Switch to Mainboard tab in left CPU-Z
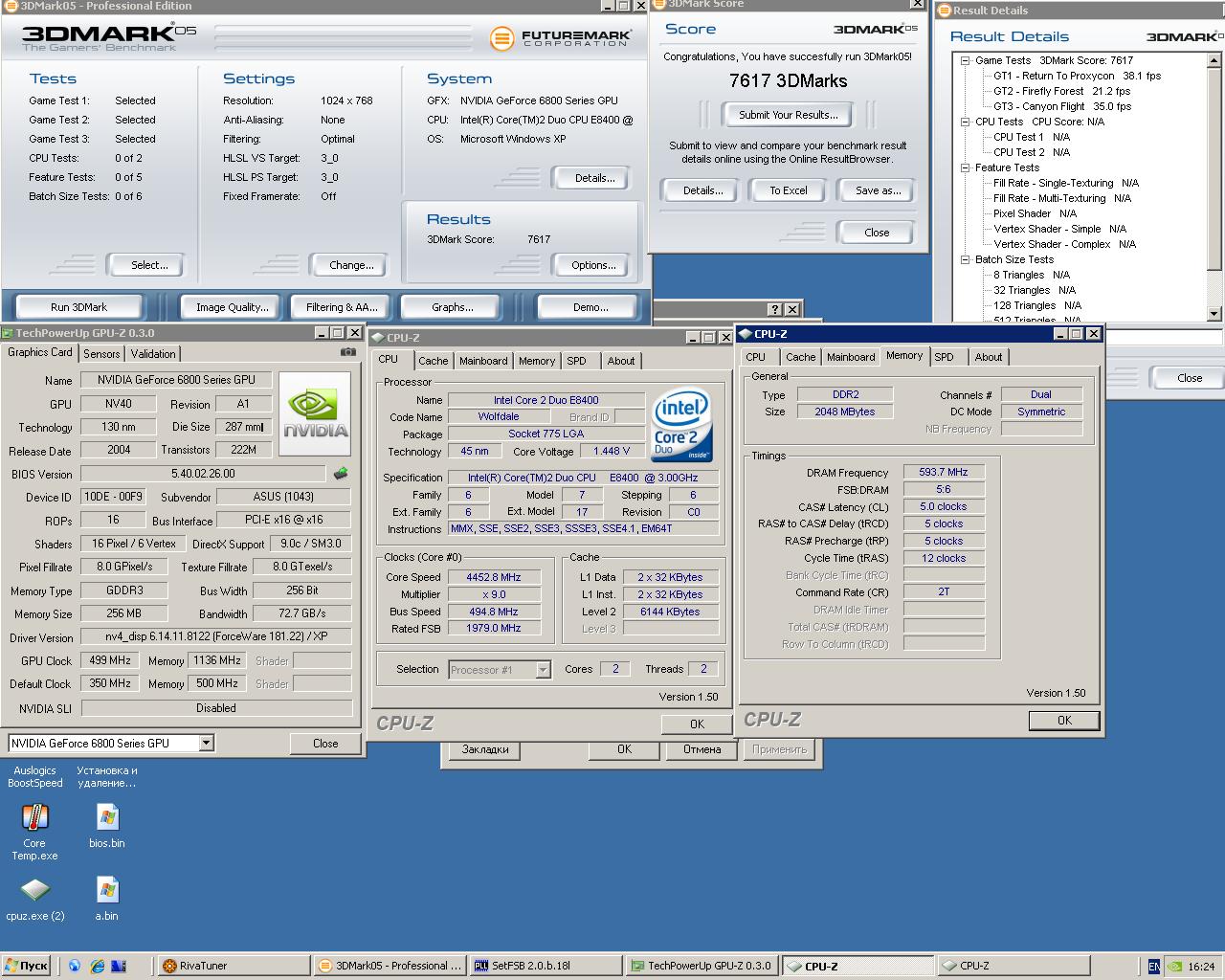 483,361
